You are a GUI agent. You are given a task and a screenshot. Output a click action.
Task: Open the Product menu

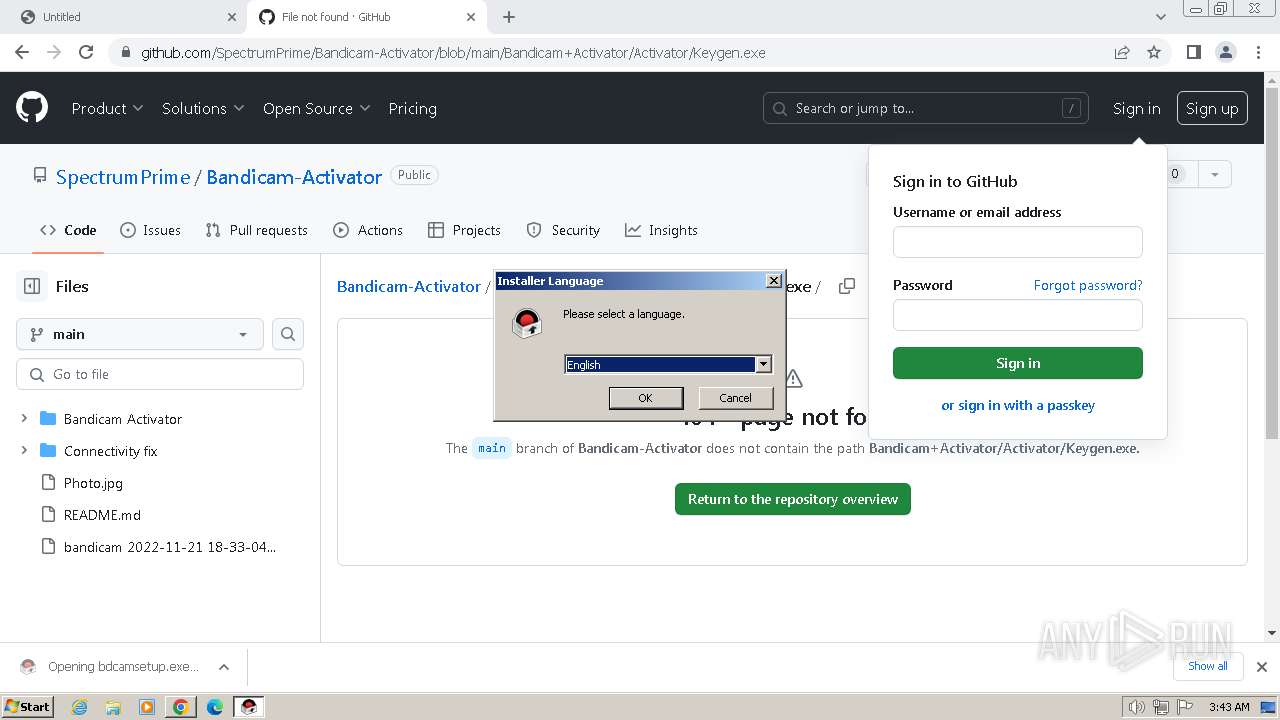(x=107, y=108)
